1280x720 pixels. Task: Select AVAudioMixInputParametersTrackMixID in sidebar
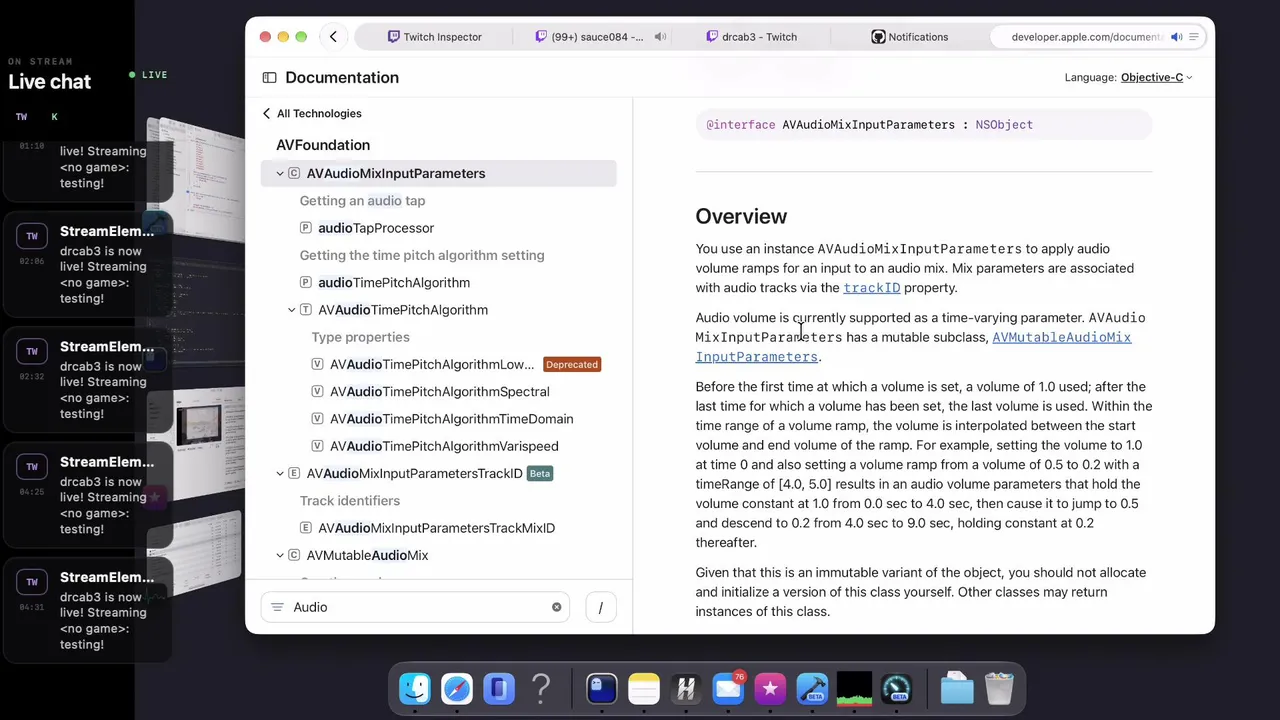436,528
